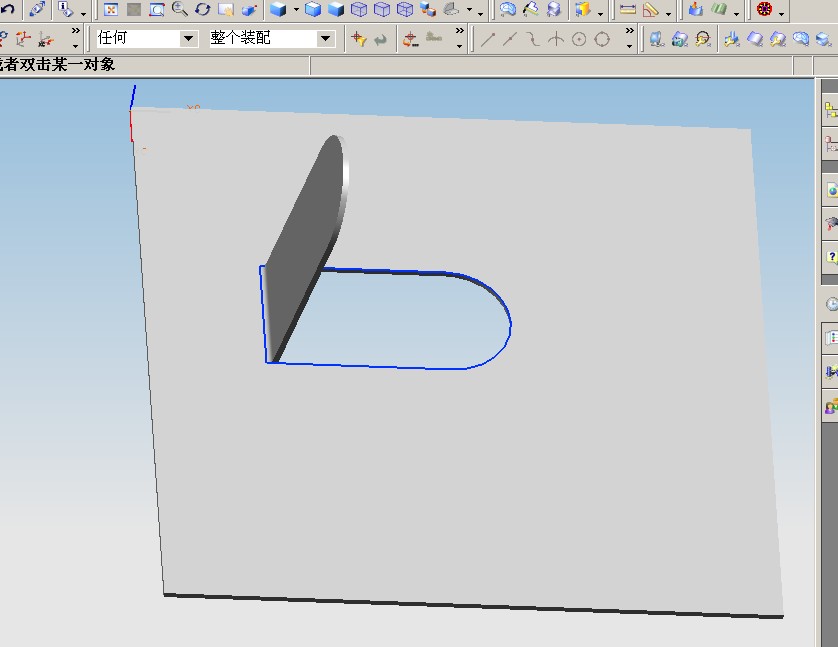Image resolution: width=838 pixels, height=647 pixels.
Task: Click the blue speech cloud analysis icon
Action: point(800,38)
